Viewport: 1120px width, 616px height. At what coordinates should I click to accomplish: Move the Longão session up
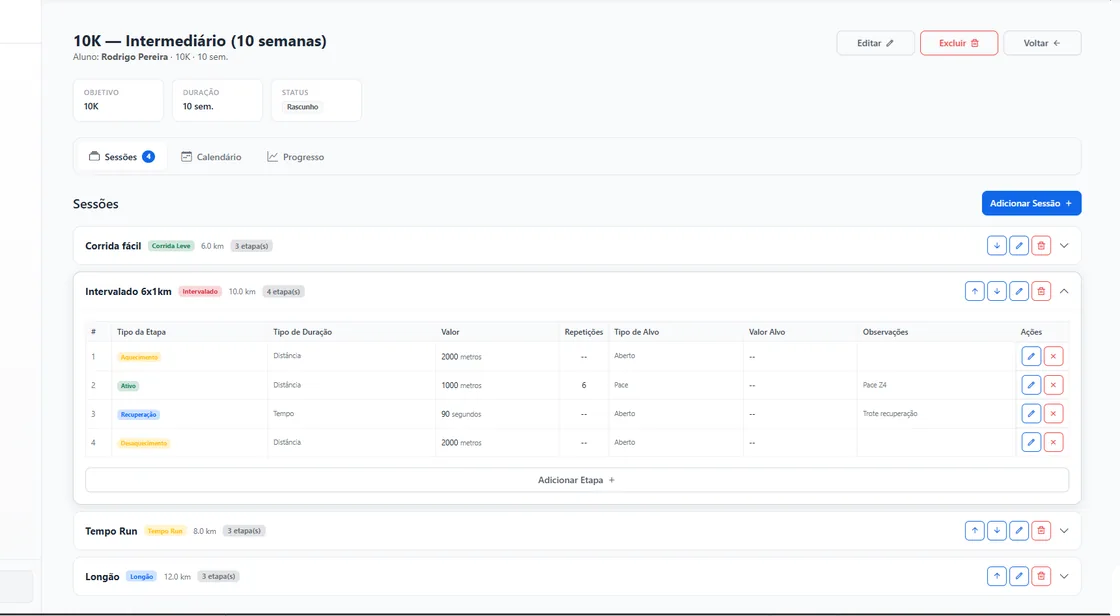click(x=996, y=576)
